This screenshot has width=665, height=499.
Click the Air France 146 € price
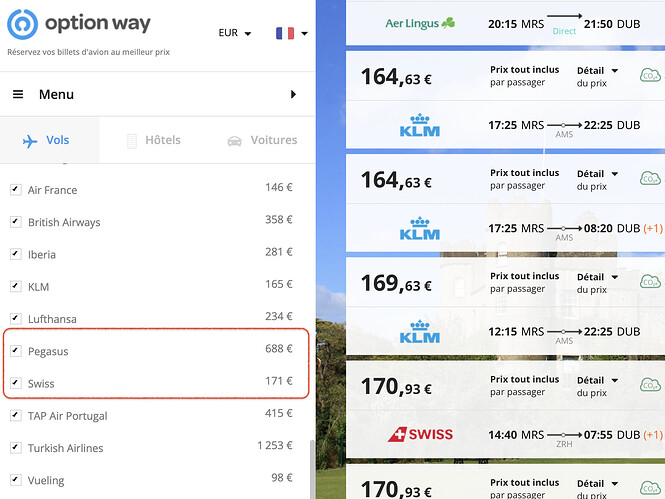click(x=279, y=187)
